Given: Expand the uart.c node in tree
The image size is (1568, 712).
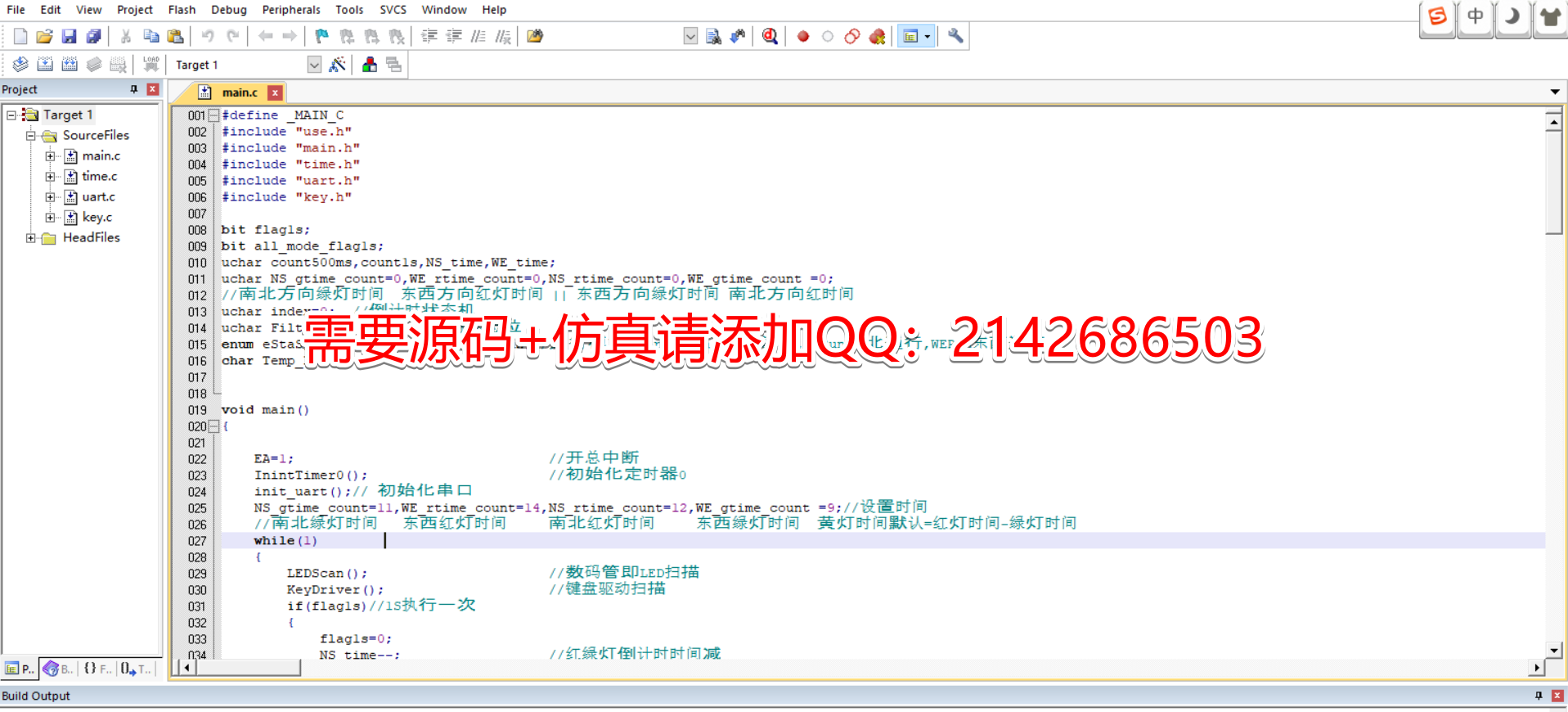Looking at the screenshot, I should tap(51, 197).
